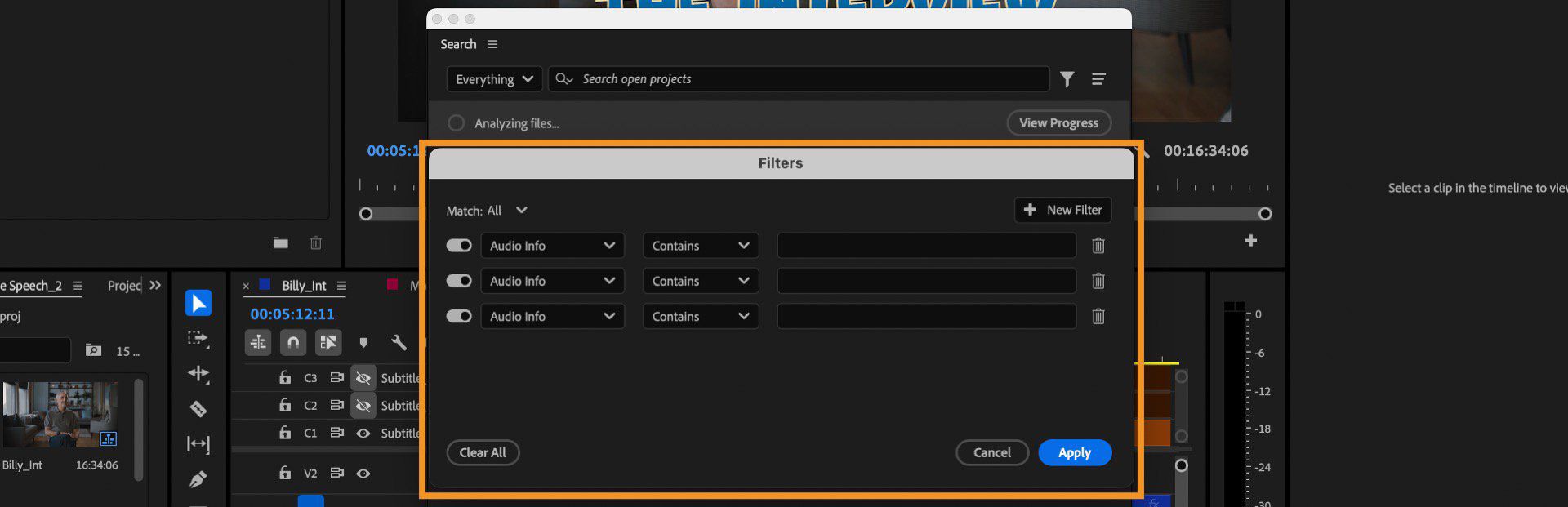Open the Everything scope dropdown

494,79
